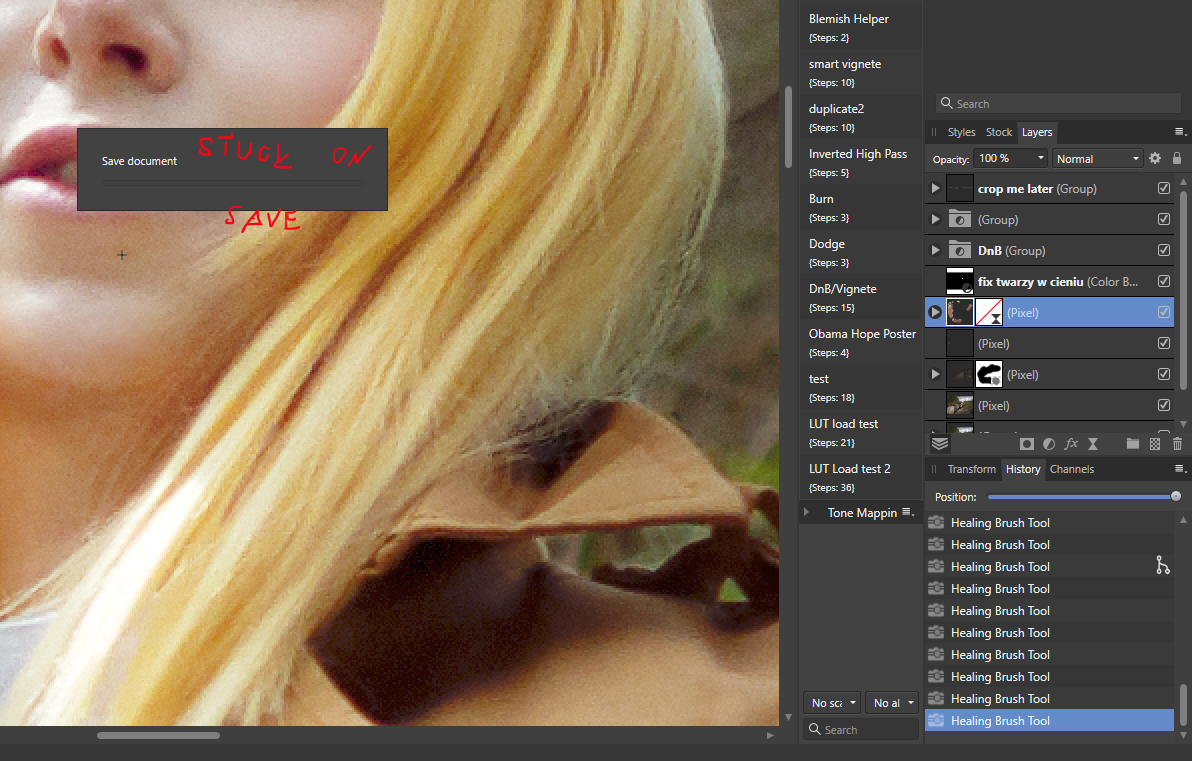Run the smart vignete macro
The image size is (1192, 761).
(x=861, y=72)
